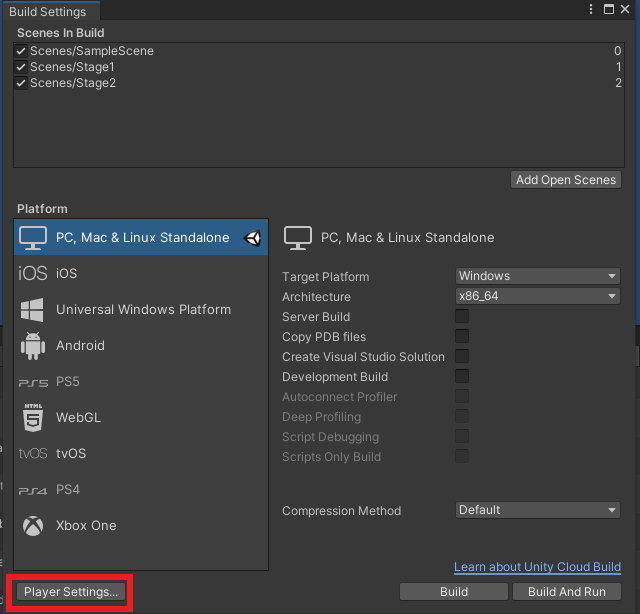Open the Compression Method dropdown
The height and width of the screenshot is (614, 640).
tap(538, 510)
